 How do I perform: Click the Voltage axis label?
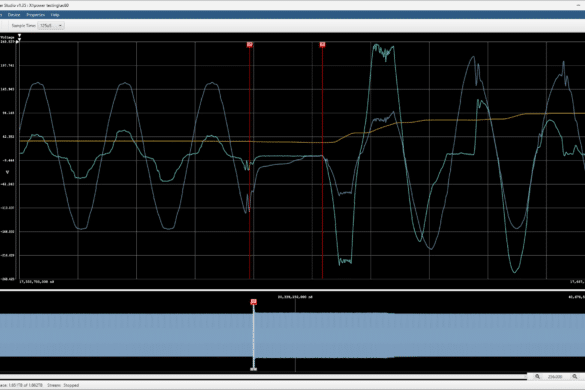click(x=7, y=37)
